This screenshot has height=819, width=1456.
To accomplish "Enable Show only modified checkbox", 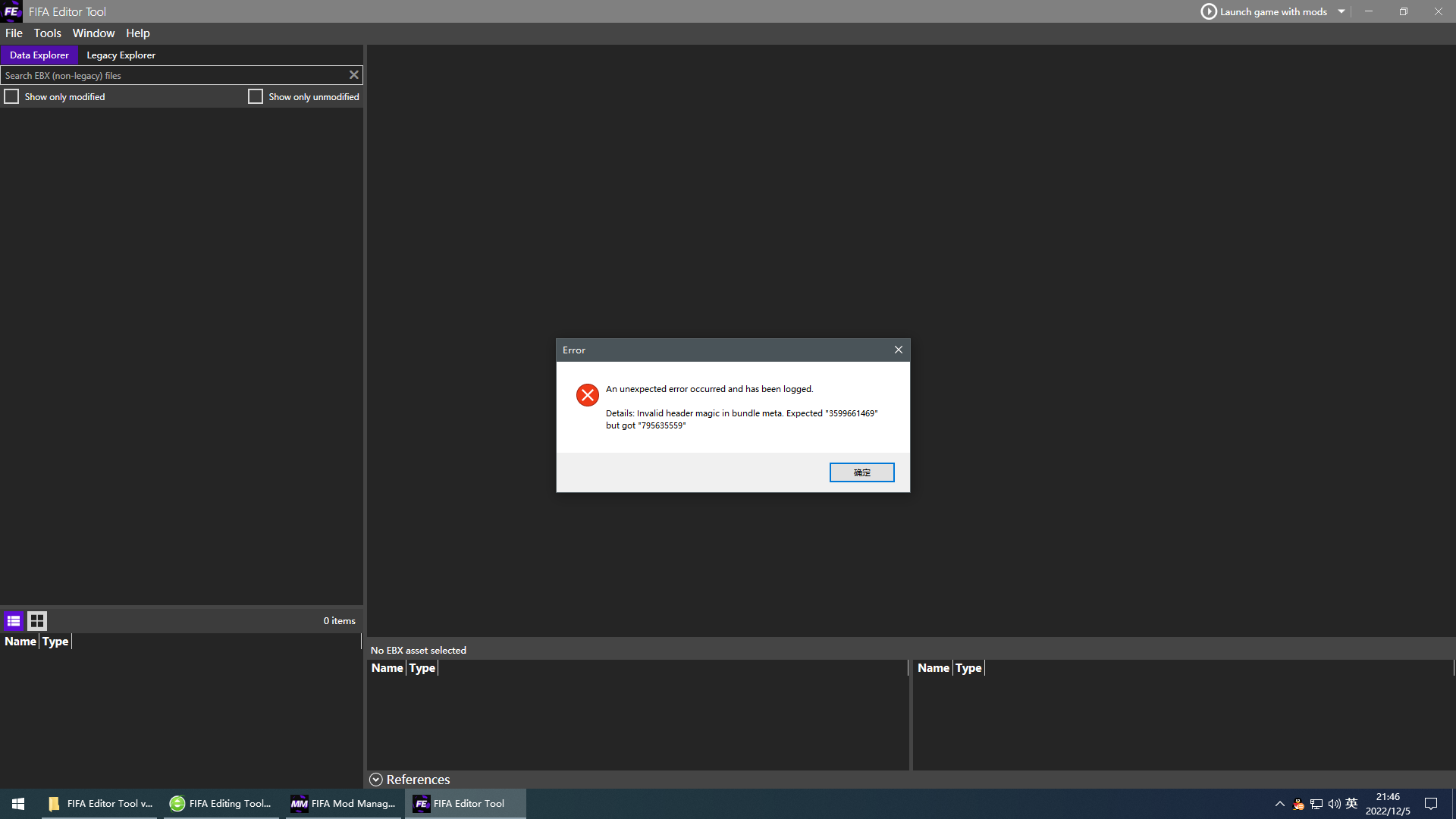I will 11,97.
